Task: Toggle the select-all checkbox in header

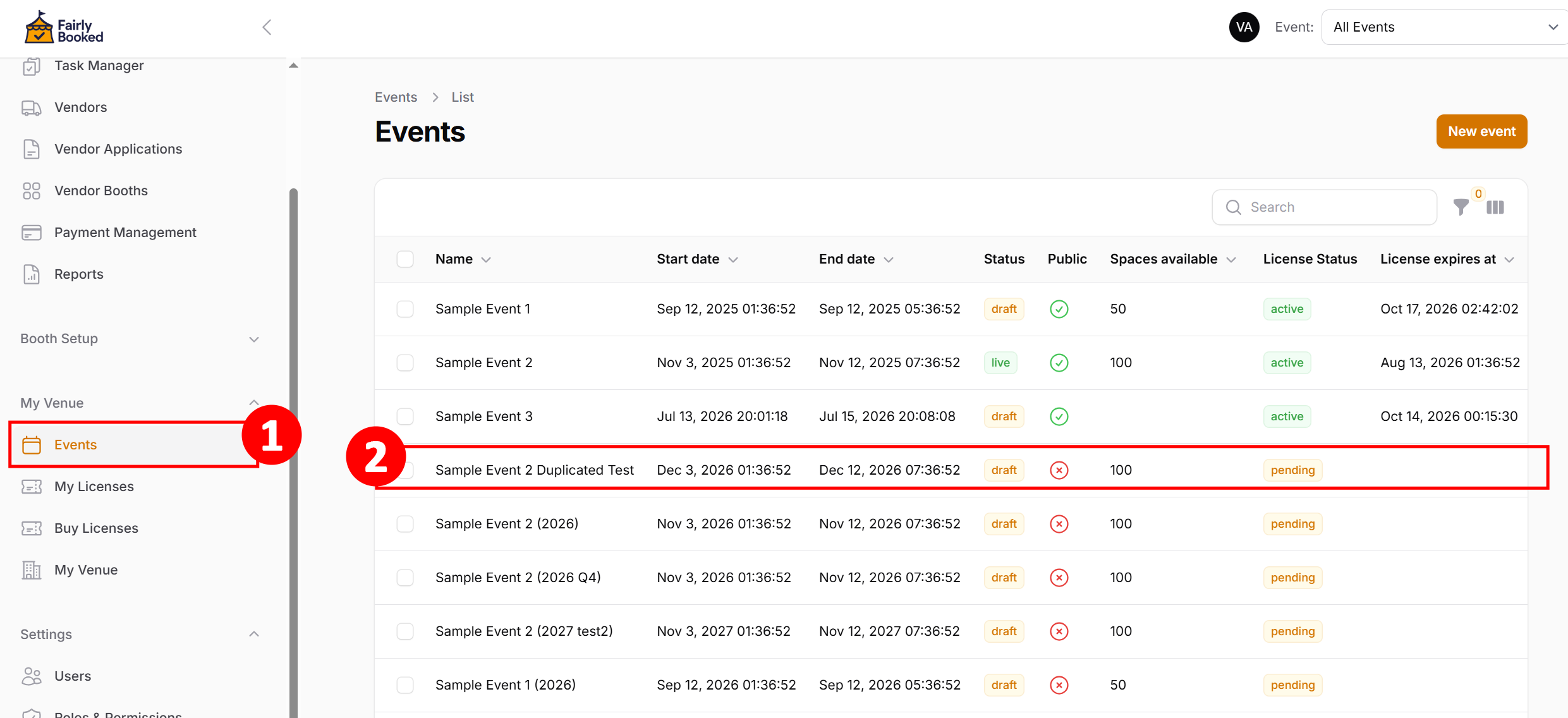Action: click(x=405, y=259)
